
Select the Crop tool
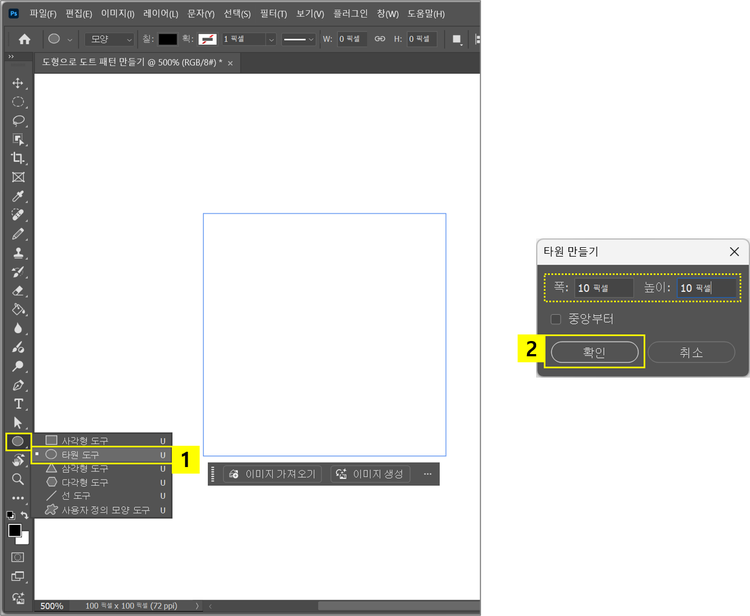(x=18, y=158)
